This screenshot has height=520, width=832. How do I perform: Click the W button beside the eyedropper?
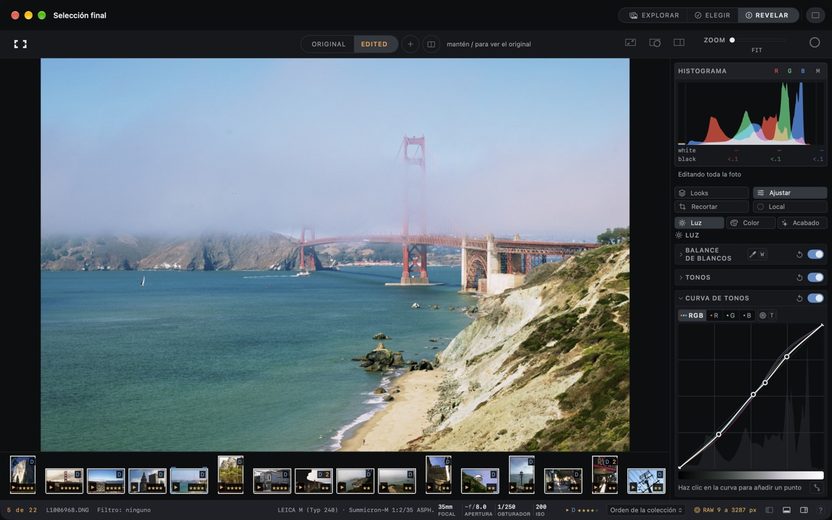pos(762,254)
